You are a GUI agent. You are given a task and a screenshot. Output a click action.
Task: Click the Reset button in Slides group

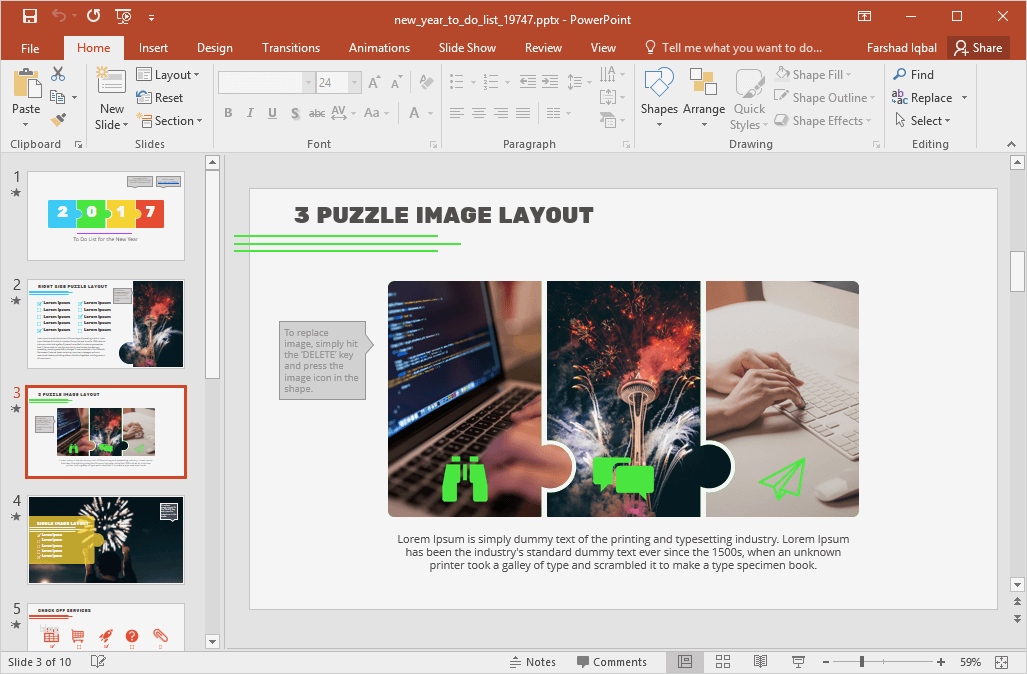(160, 98)
